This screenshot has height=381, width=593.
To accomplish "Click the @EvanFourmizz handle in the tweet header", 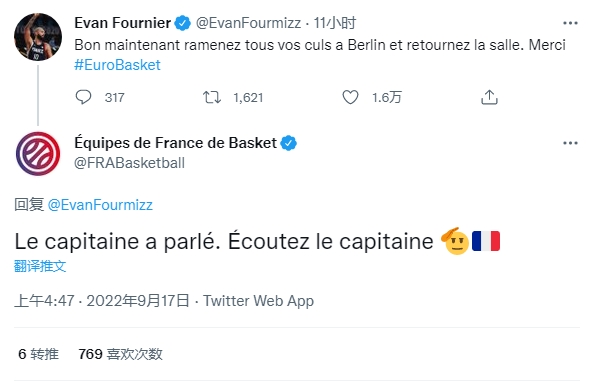I will tap(248, 23).
